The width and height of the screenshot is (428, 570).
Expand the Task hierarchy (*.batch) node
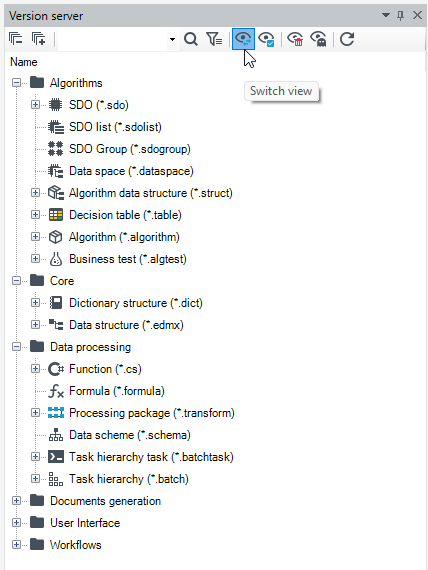point(35,479)
